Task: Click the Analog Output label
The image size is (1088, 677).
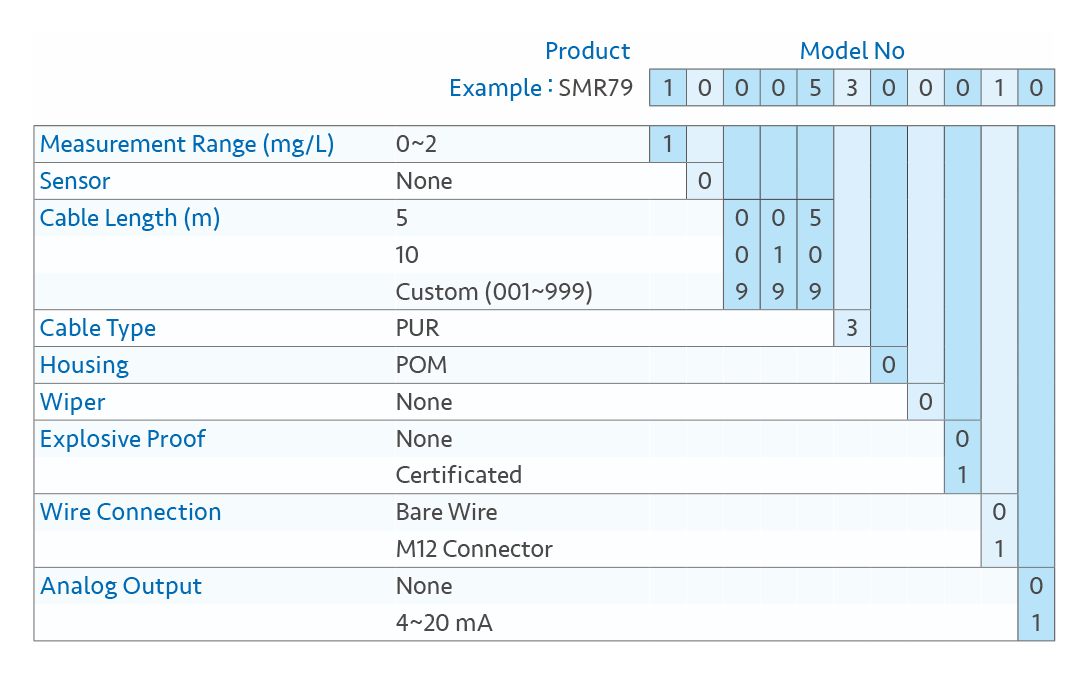Action: [121, 586]
